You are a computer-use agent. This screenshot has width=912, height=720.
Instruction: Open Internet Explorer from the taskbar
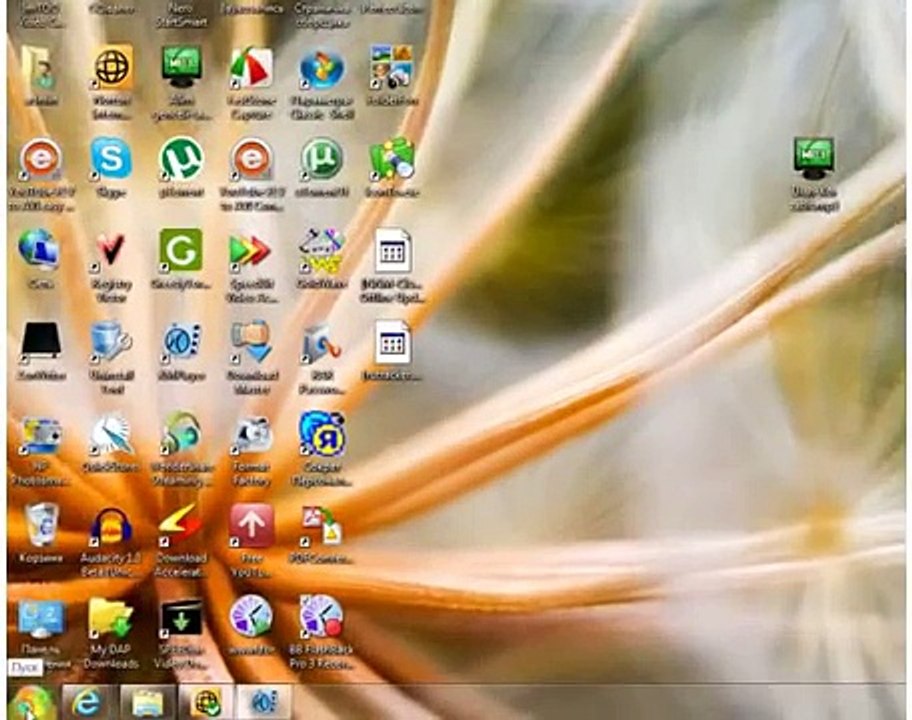tap(88, 703)
